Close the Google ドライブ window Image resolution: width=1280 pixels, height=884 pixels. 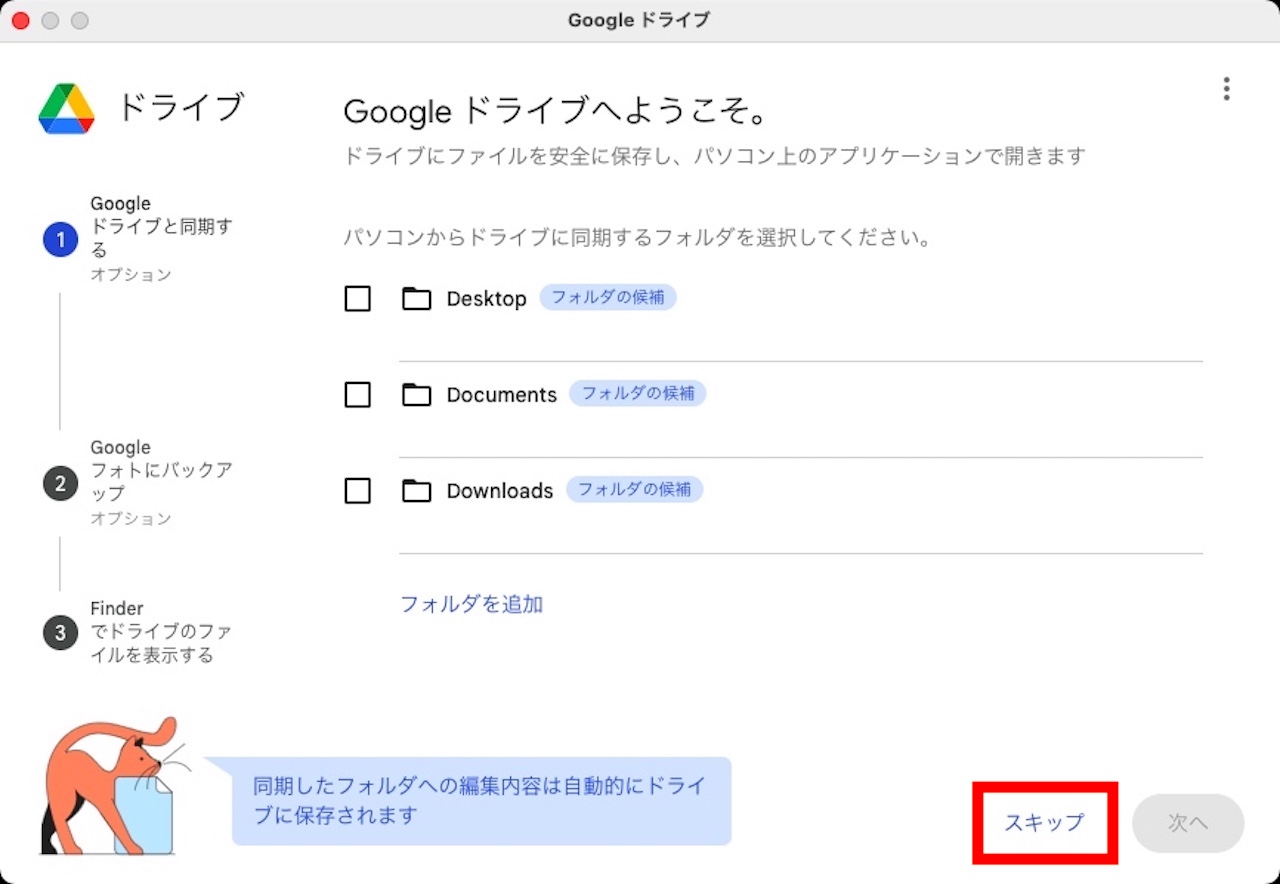[20, 20]
